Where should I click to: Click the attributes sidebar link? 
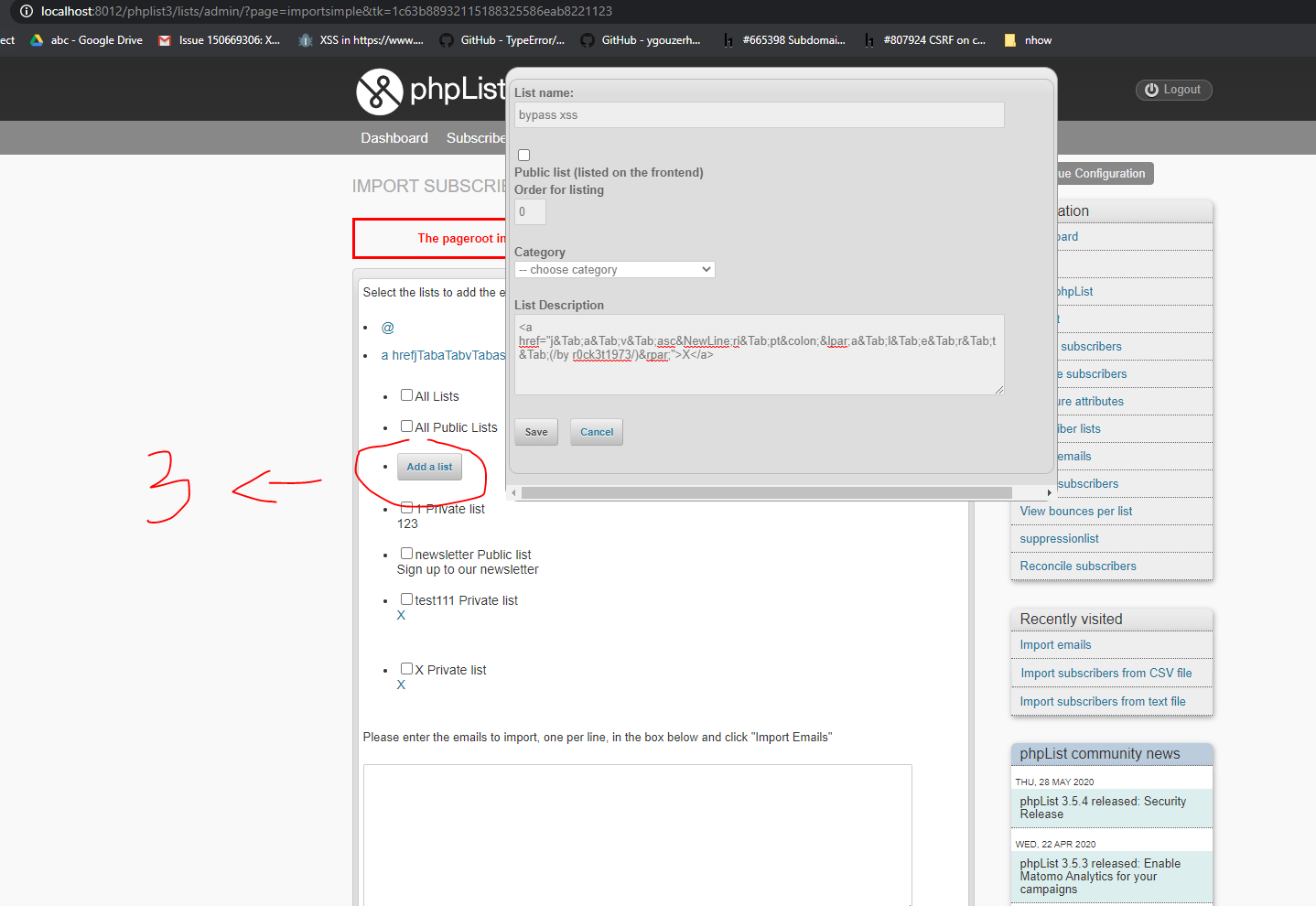point(1091,402)
